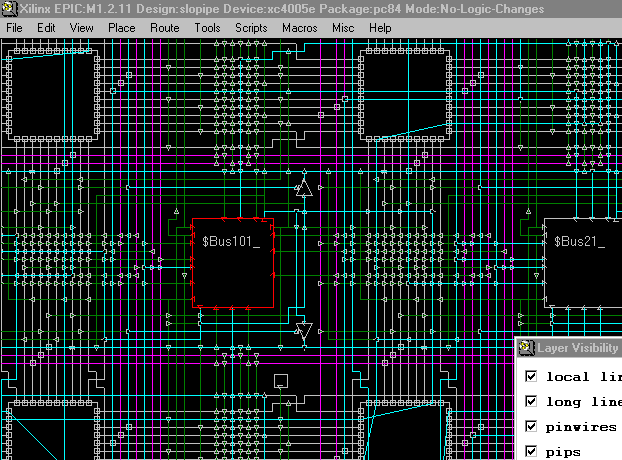Click the $Bus101_ label text

(x=231, y=242)
